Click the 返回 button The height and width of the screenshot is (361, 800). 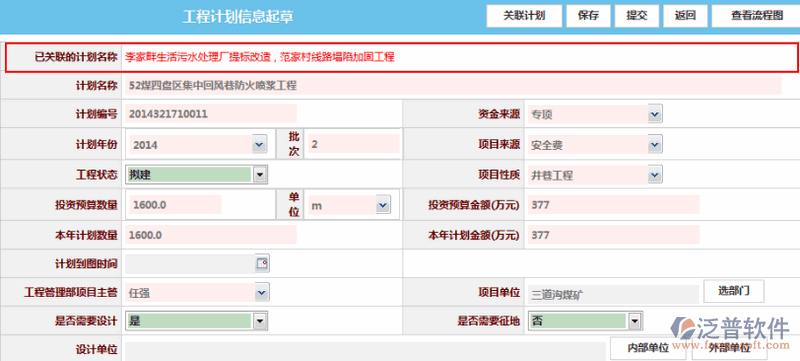click(x=685, y=16)
